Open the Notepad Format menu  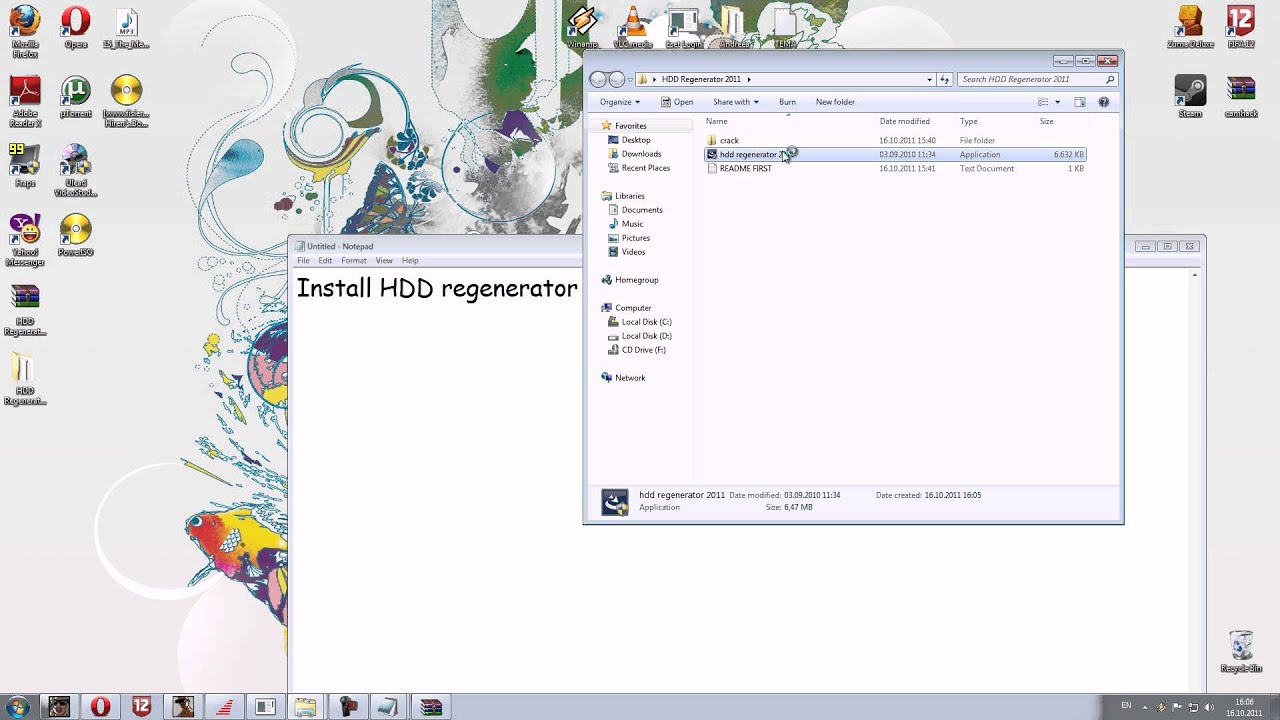[354, 261]
